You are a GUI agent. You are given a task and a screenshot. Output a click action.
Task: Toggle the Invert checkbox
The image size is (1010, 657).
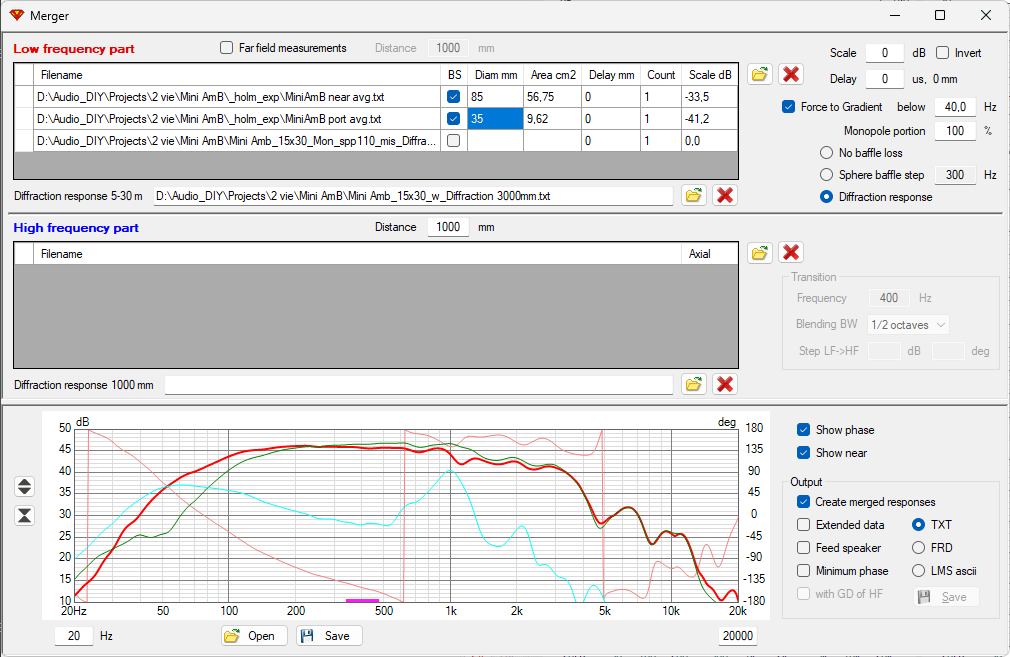[x=942, y=53]
